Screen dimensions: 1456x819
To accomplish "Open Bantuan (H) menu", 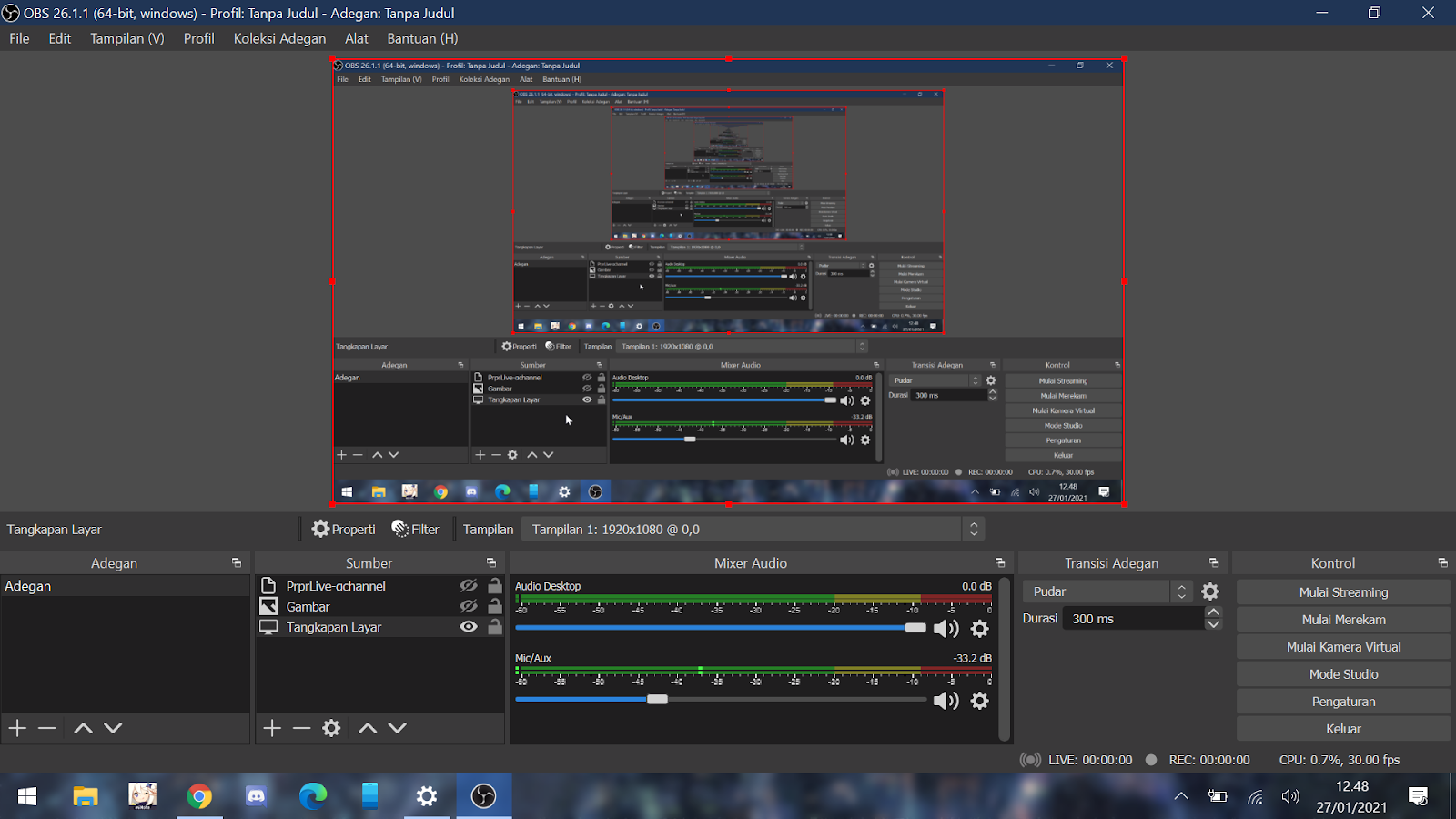I will [422, 38].
